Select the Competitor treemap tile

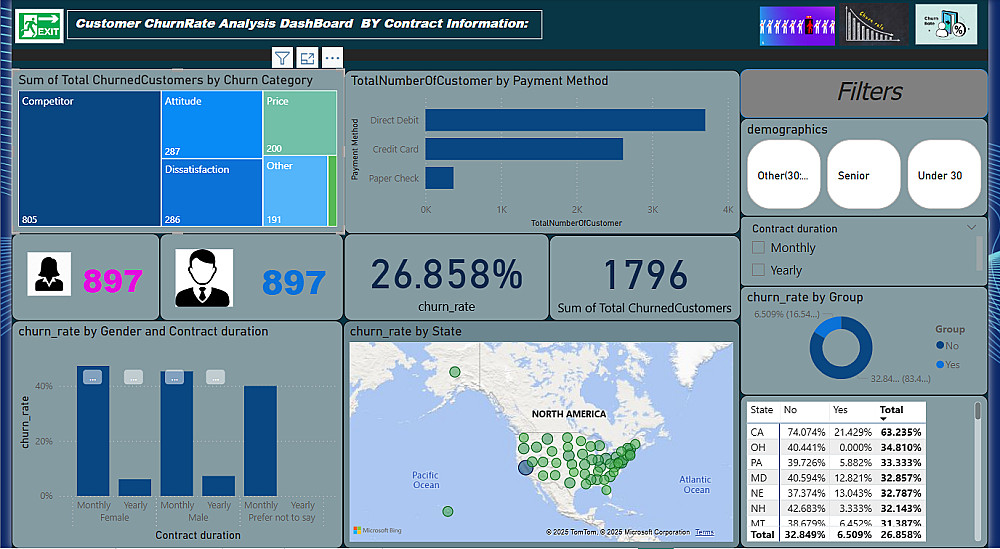tap(89, 158)
